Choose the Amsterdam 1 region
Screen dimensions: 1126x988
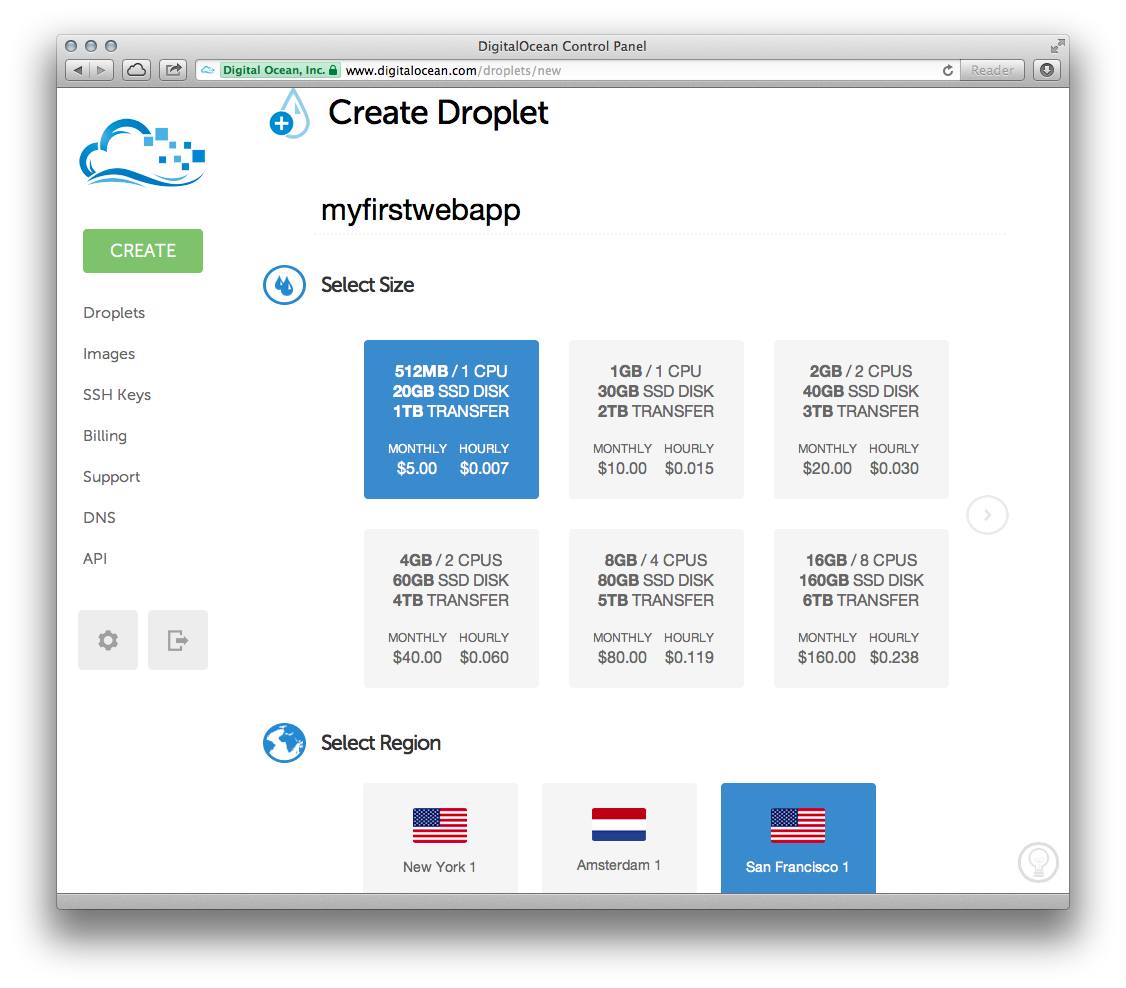coord(619,838)
